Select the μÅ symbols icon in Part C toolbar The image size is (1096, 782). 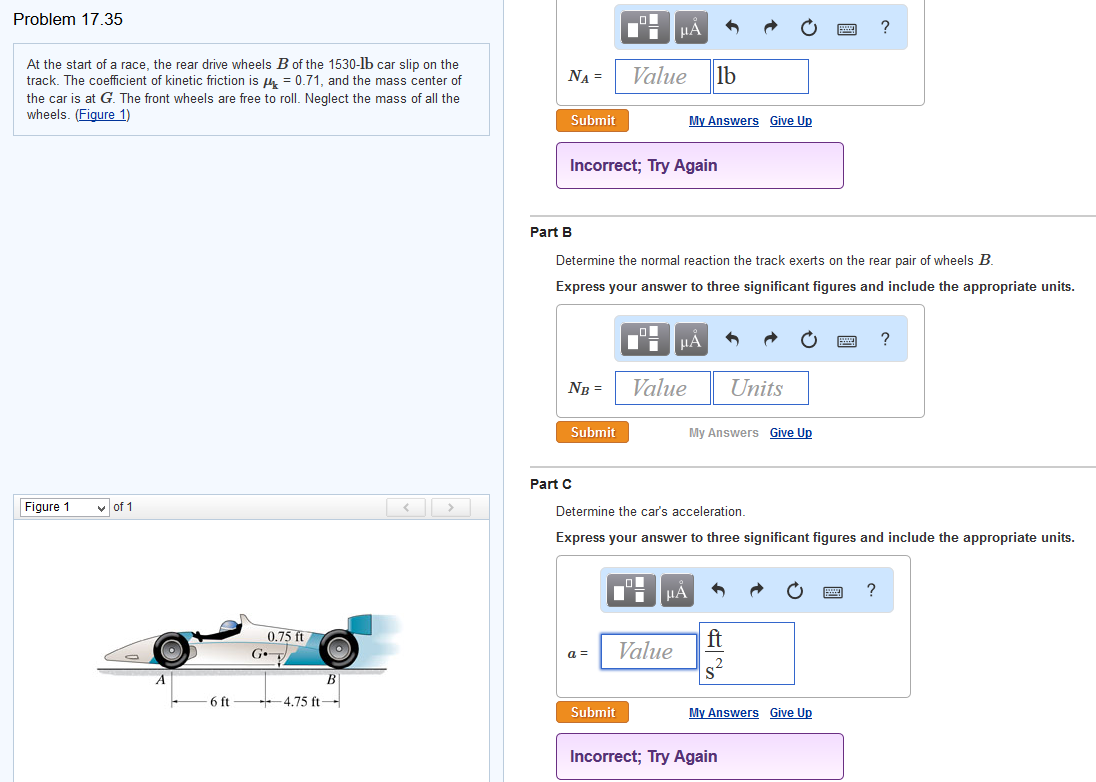[x=676, y=590]
